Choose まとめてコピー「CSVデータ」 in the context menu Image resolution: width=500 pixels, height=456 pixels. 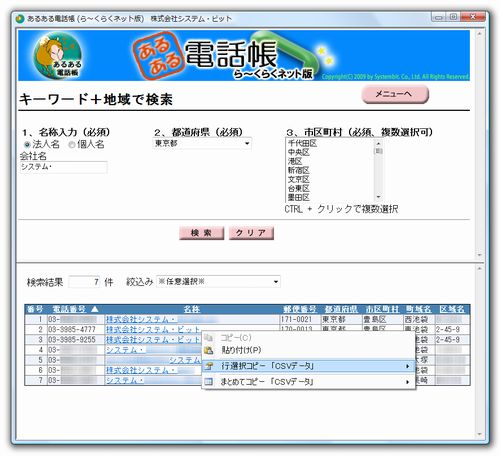pos(308,382)
